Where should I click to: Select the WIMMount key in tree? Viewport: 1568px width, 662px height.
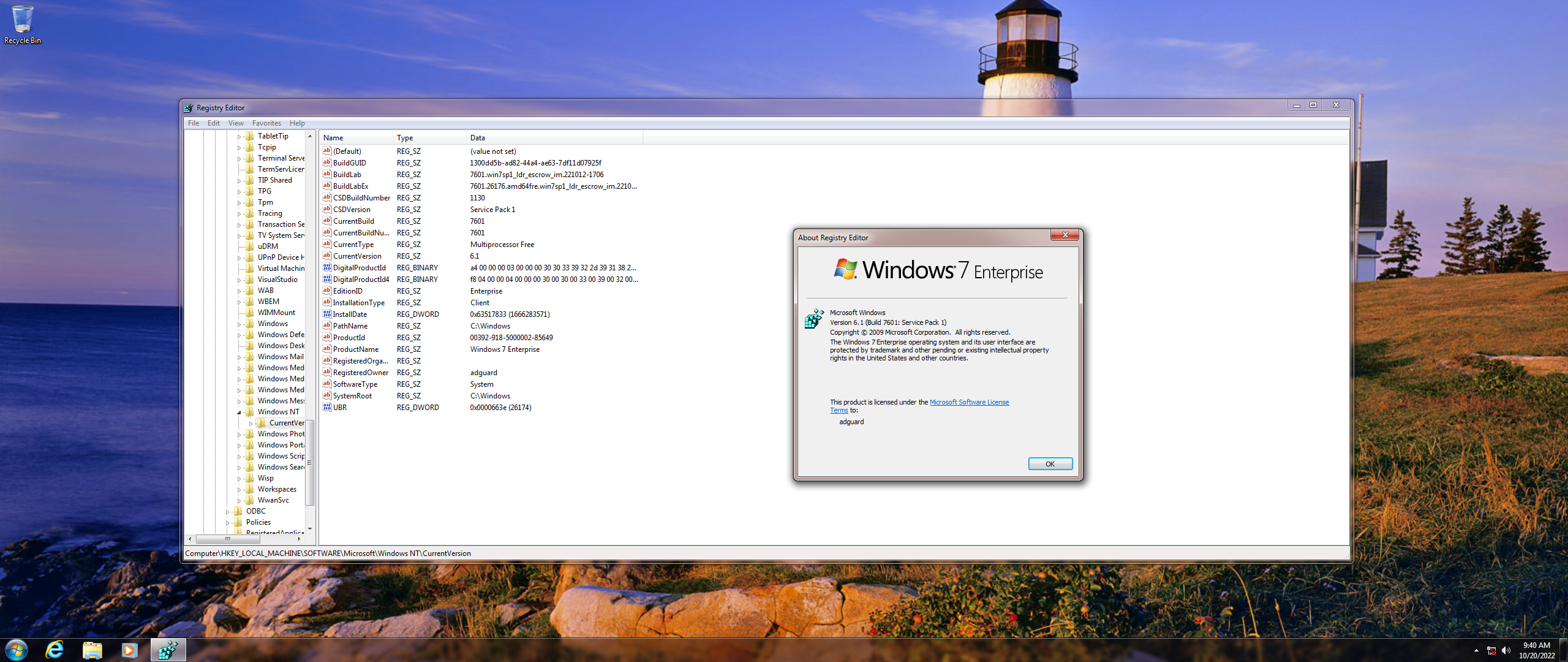[x=276, y=313]
